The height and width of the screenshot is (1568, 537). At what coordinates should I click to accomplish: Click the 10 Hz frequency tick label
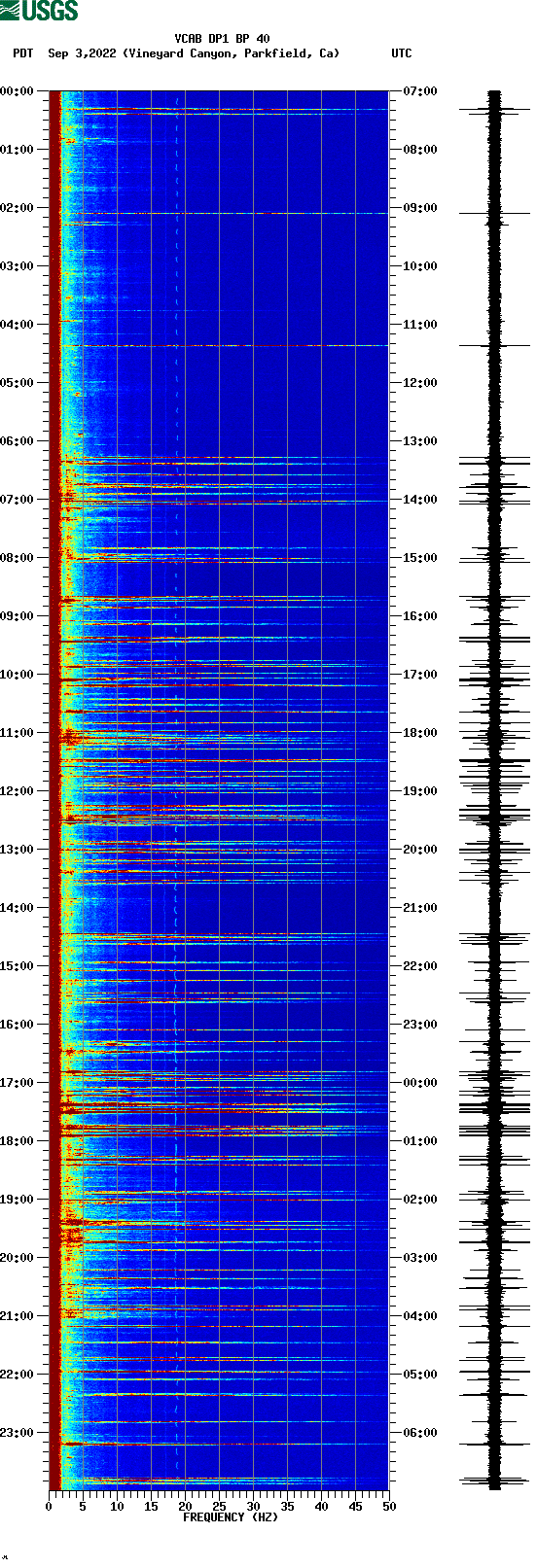pos(117,1507)
